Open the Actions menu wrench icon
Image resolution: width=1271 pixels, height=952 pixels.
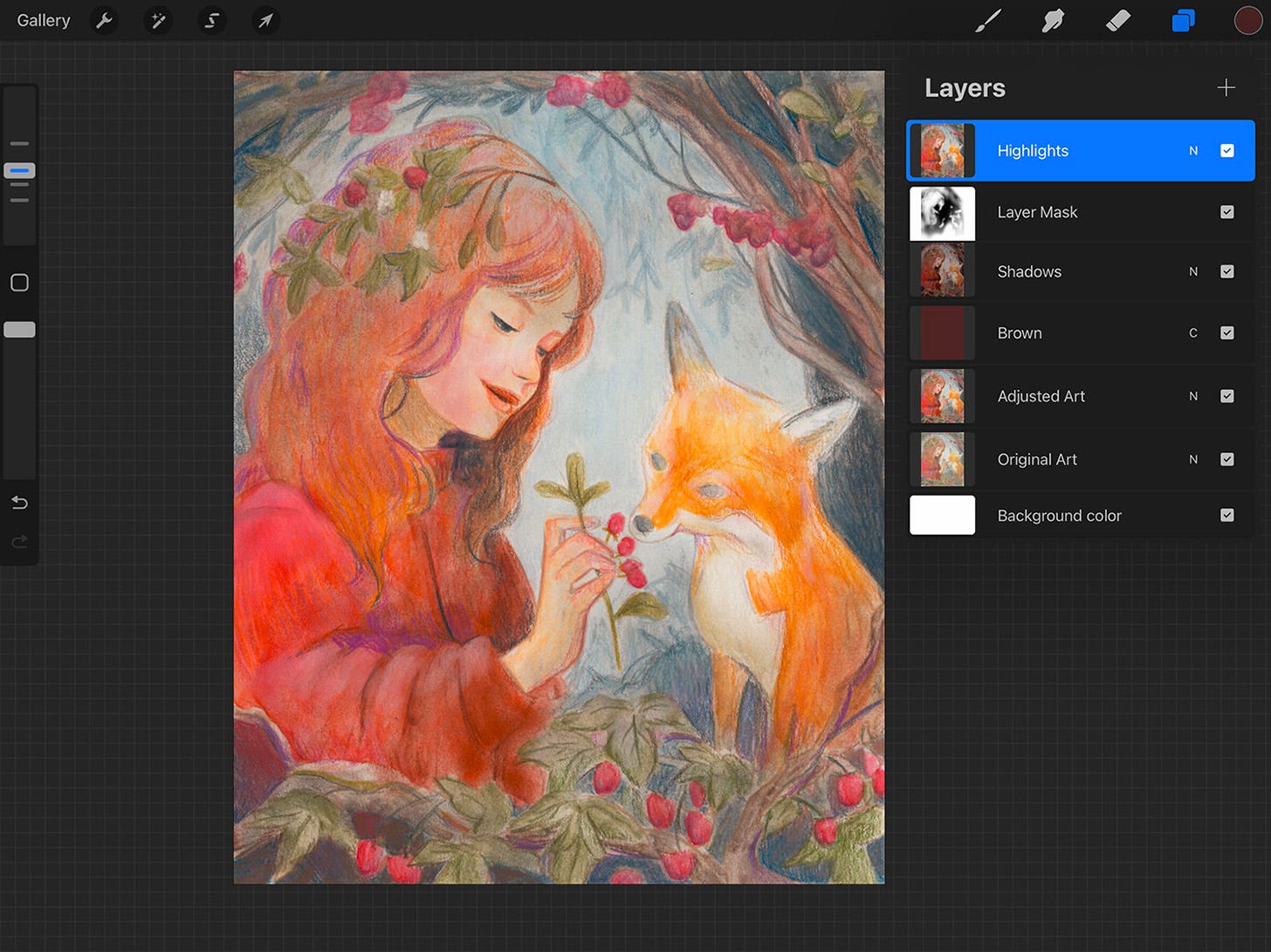point(104,20)
